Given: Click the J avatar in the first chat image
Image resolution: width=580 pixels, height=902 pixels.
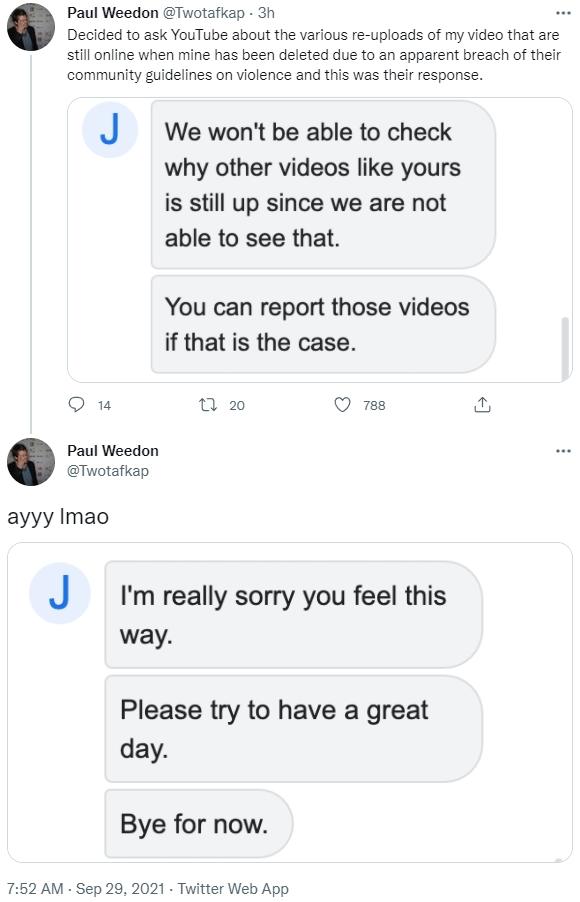Looking at the screenshot, I should click(x=110, y=129).
